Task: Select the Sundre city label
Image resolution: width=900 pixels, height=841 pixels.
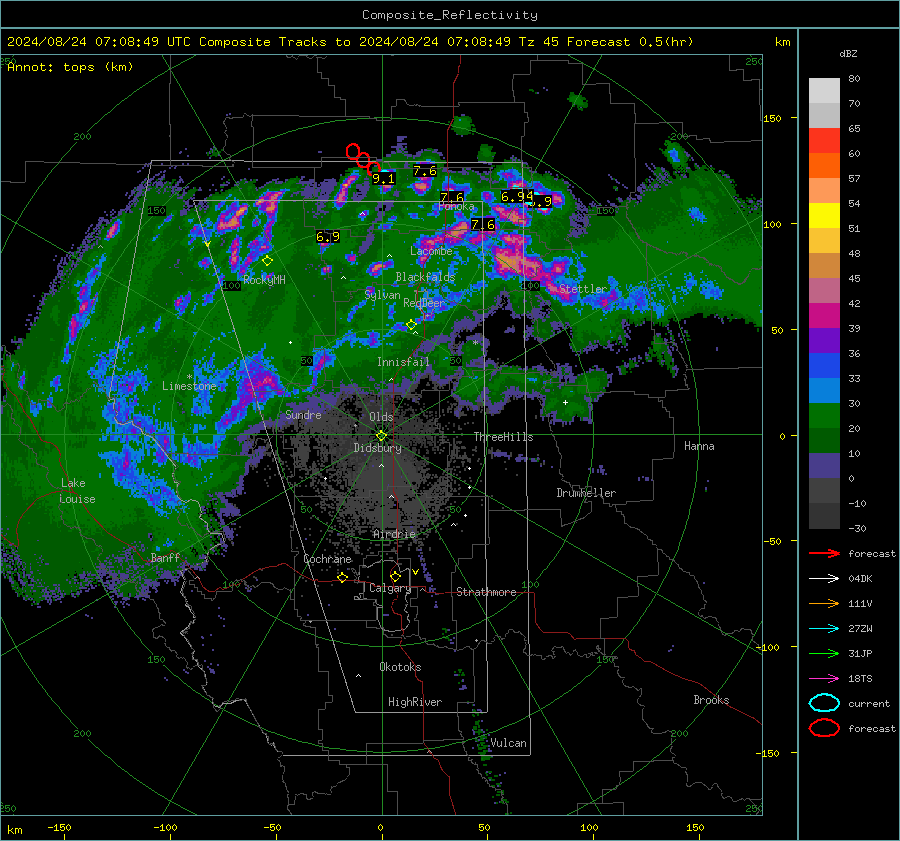Action: [x=303, y=414]
